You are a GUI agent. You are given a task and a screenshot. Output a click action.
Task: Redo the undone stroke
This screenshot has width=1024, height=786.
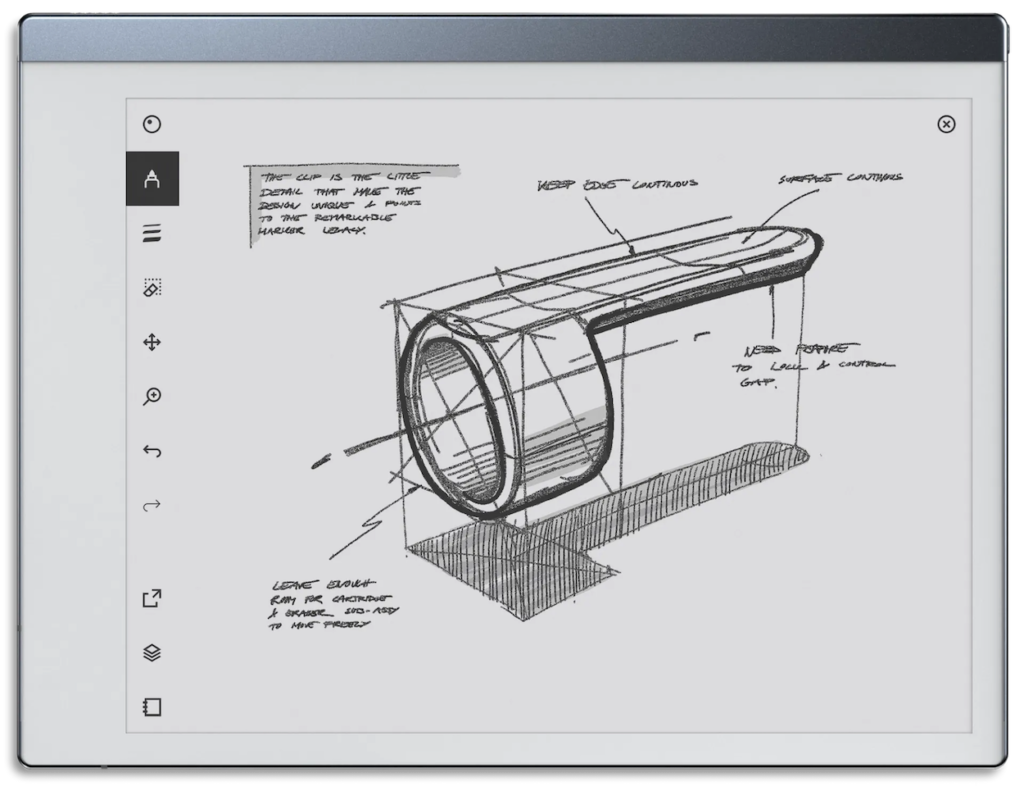coord(152,504)
